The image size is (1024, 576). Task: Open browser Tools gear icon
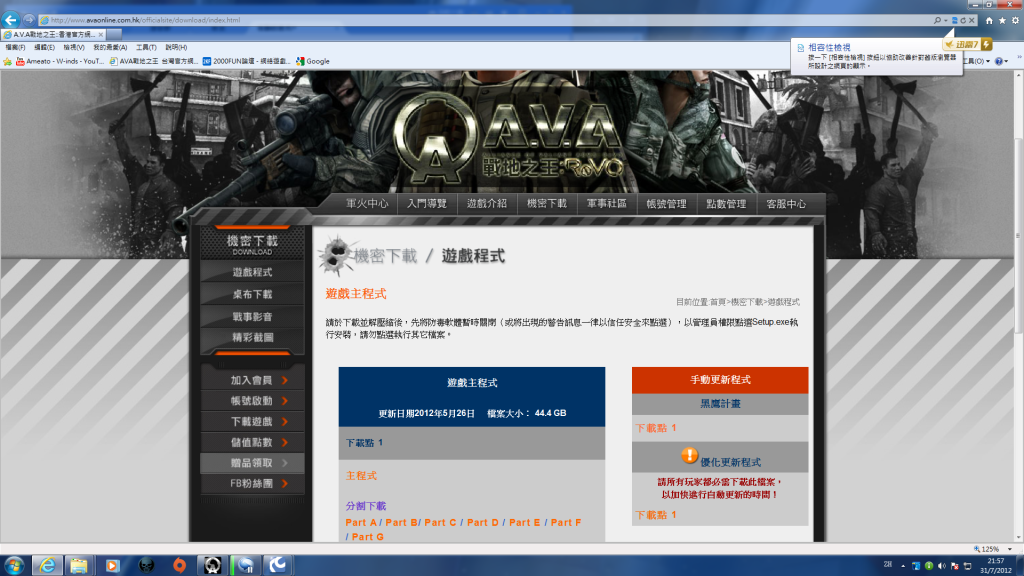pyautogui.click(x=1016, y=20)
